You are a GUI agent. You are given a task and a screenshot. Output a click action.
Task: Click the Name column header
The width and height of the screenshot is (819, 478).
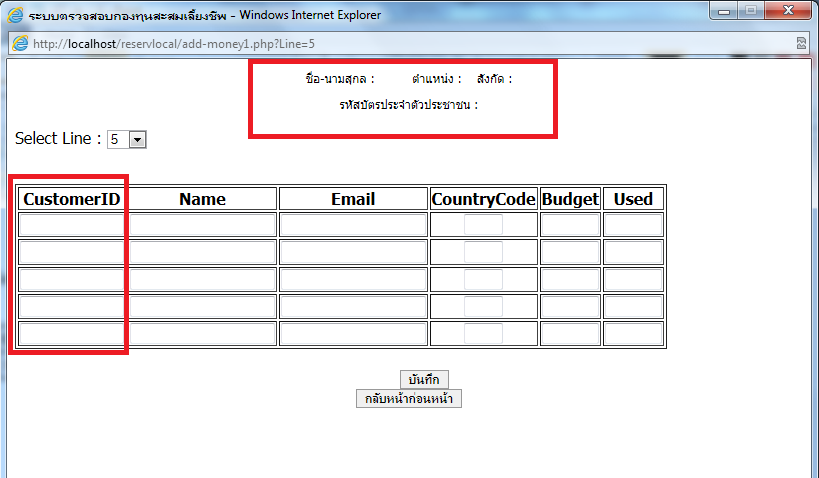click(202, 199)
